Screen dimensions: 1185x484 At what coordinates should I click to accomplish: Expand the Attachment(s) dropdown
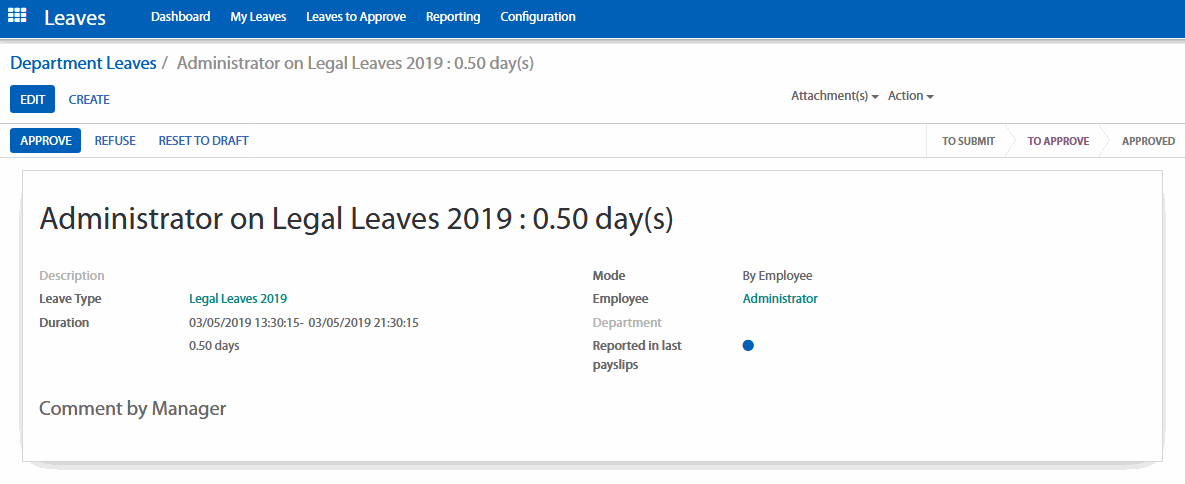[x=834, y=96]
